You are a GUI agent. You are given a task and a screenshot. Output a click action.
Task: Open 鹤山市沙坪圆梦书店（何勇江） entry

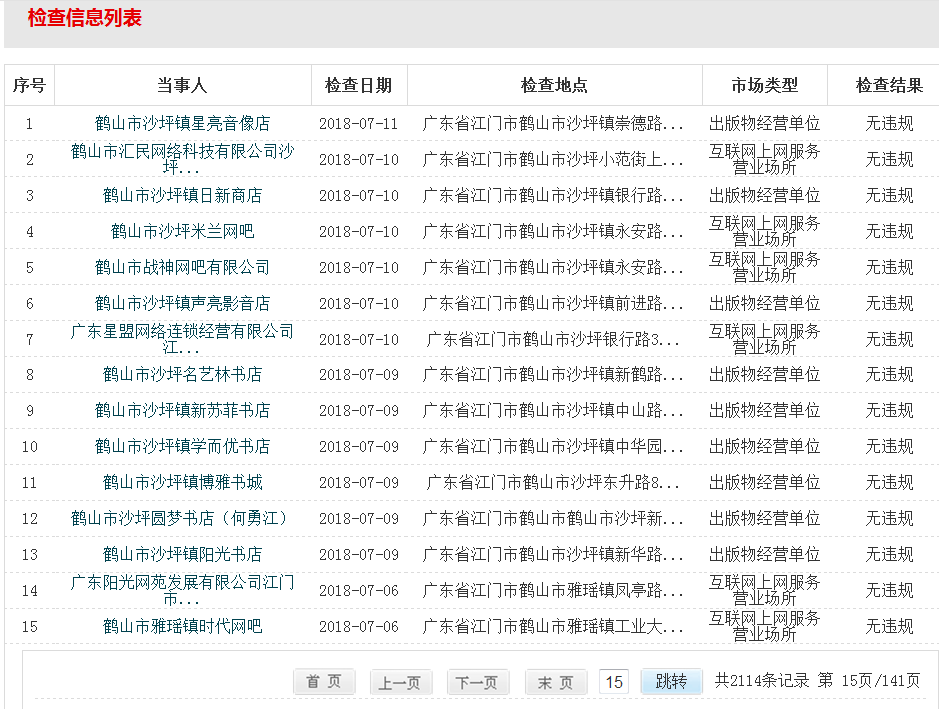[182, 518]
